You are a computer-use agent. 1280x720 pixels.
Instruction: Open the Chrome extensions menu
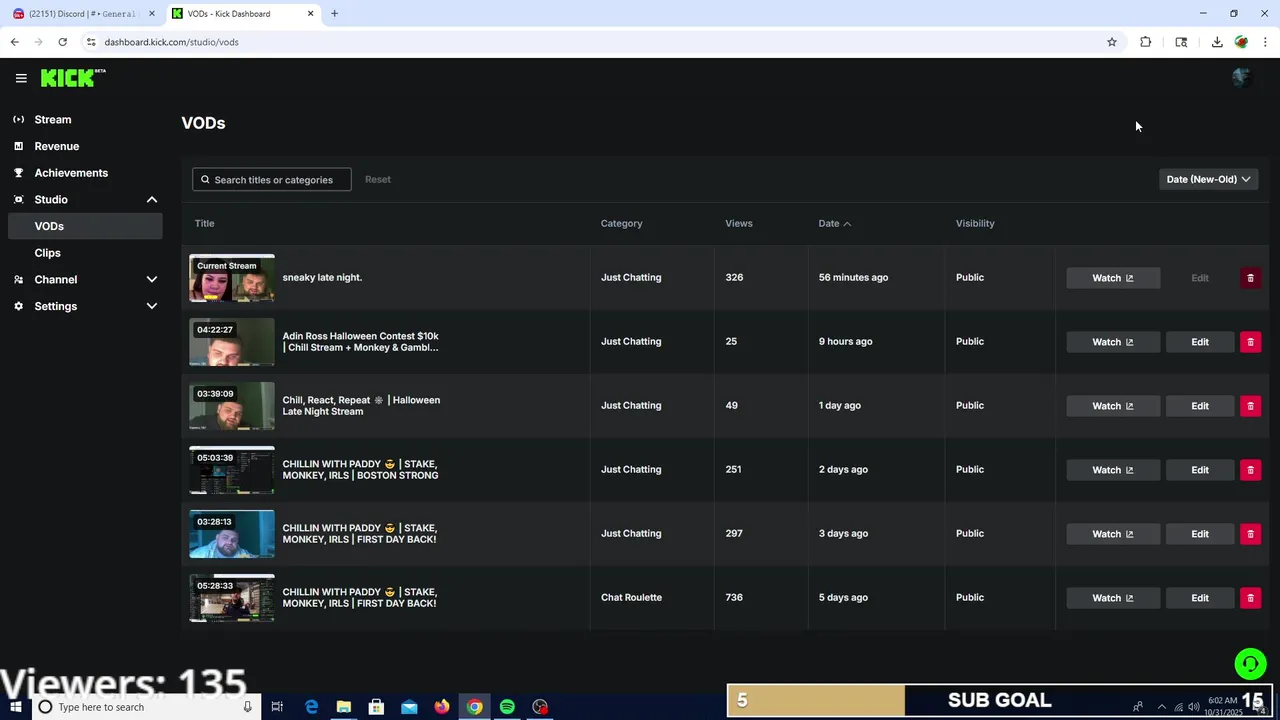(x=1145, y=42)
